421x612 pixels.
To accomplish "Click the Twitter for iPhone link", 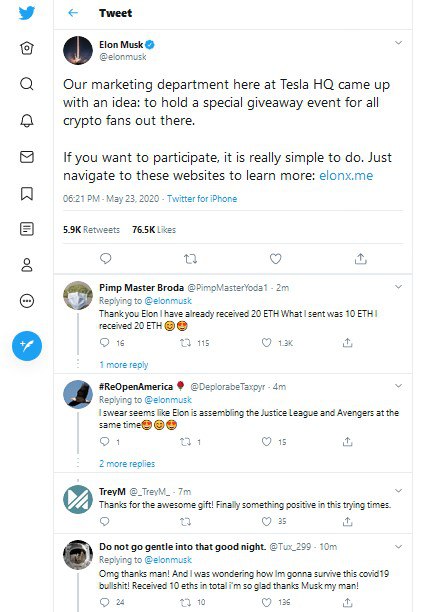I will [202, 199].
